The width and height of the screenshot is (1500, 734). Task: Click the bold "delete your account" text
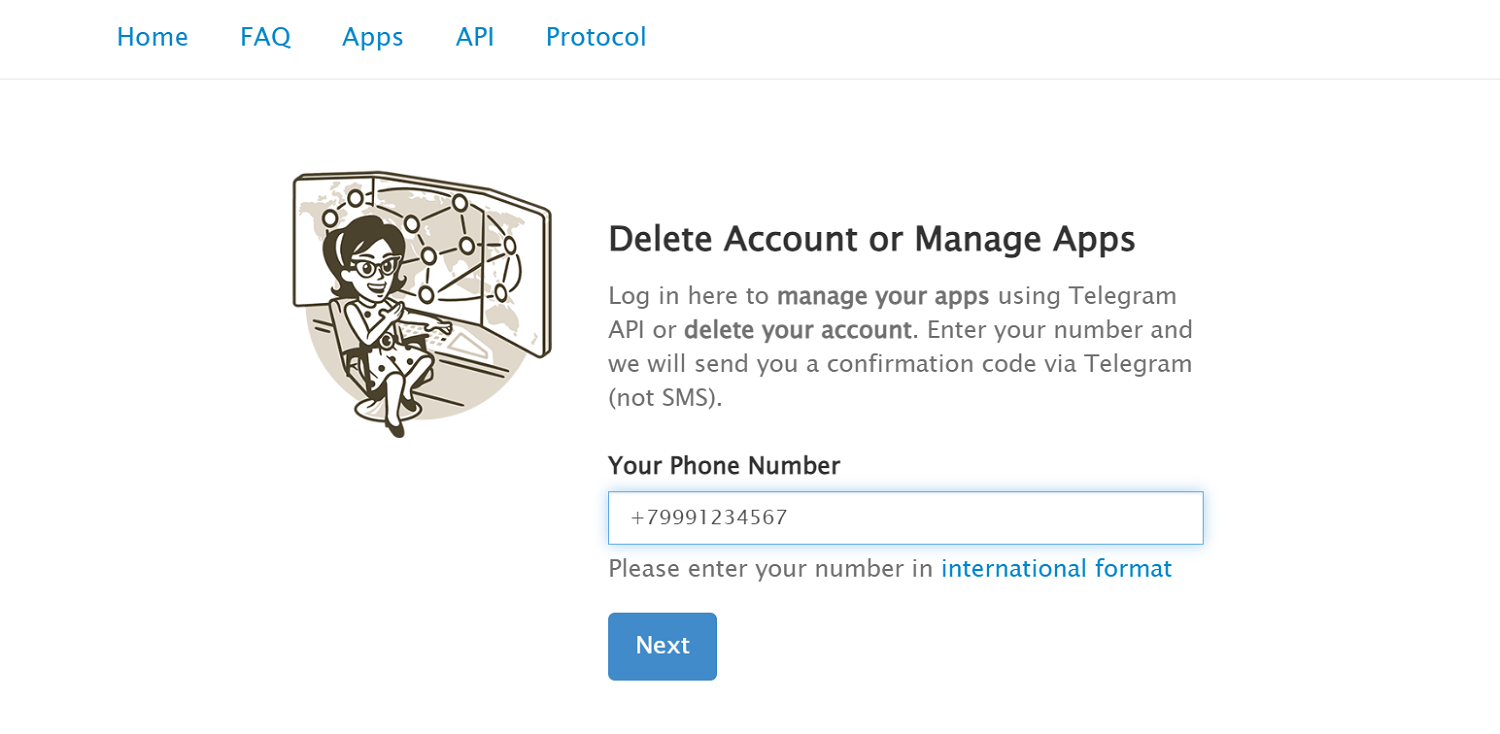tap(797, 330)
